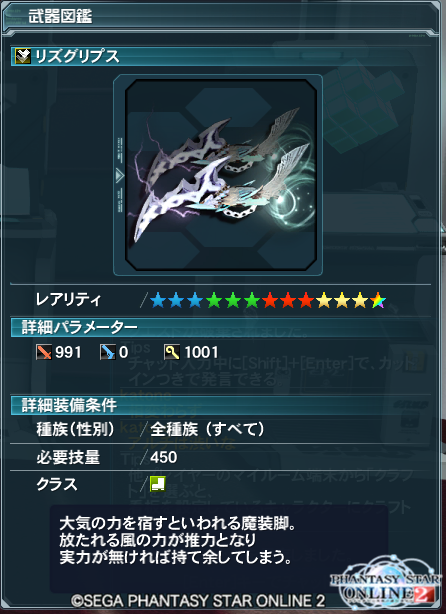Click the weapon description text box
This screenshot has height=614, width=446.
[x=219, y=548]
